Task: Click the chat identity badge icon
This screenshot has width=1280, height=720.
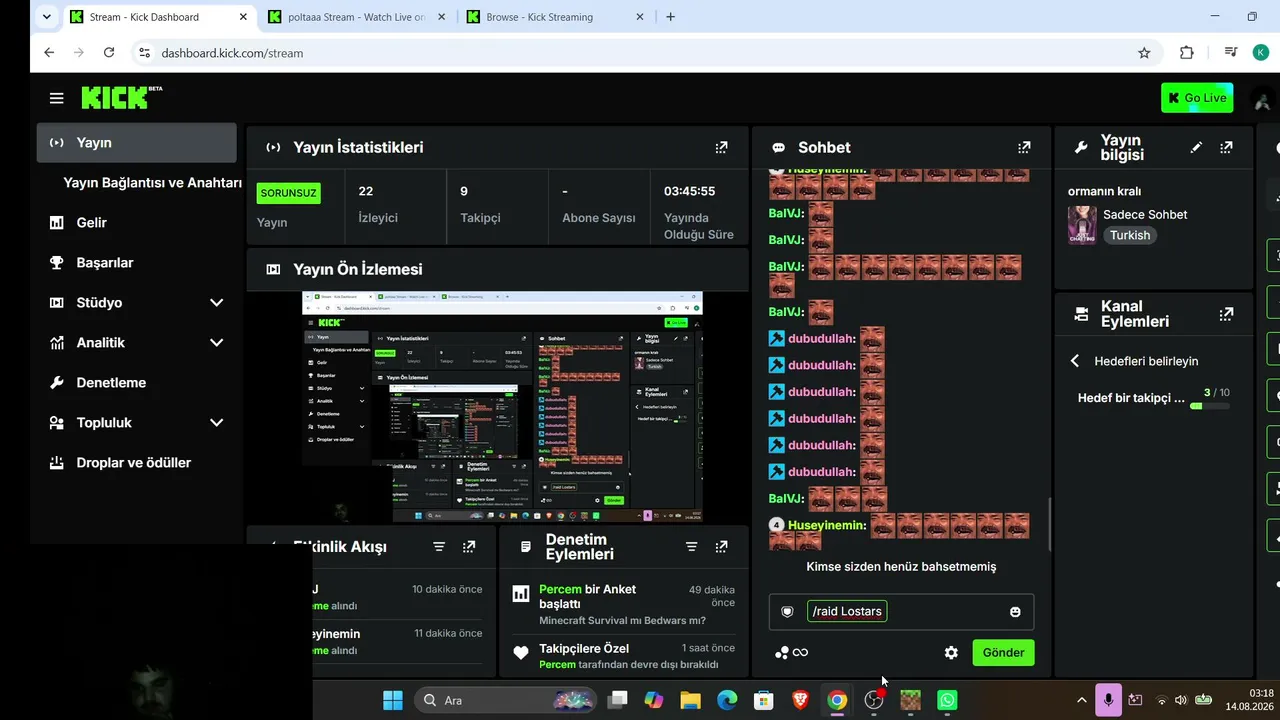Action: click(787, 612)
